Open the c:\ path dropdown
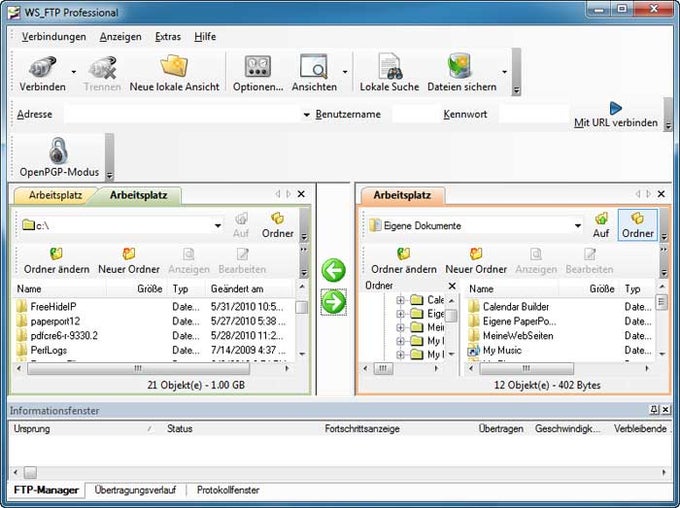Screen dimensions: 680x508 point(218,226)
